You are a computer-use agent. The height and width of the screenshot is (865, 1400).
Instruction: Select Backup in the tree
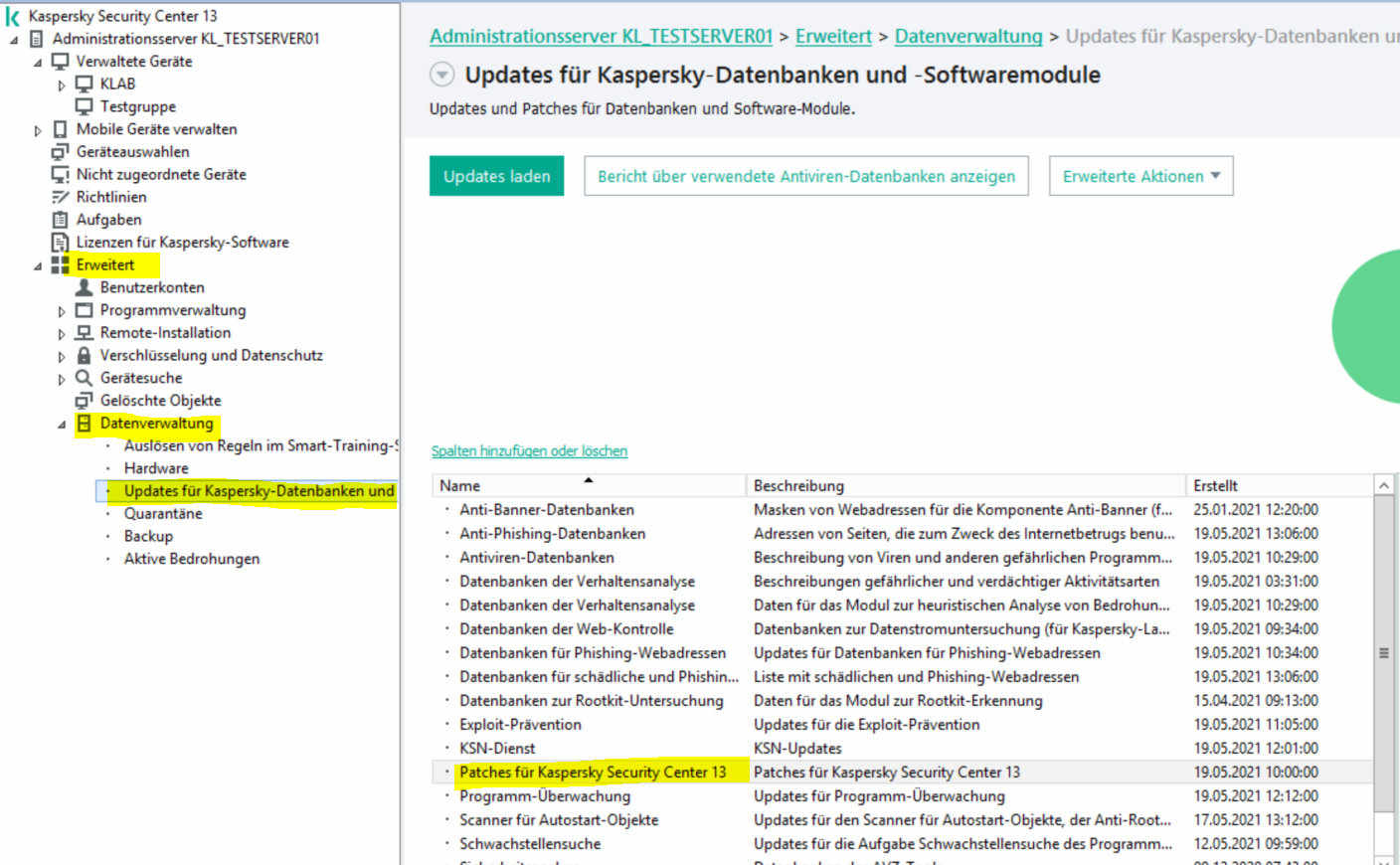148,537
